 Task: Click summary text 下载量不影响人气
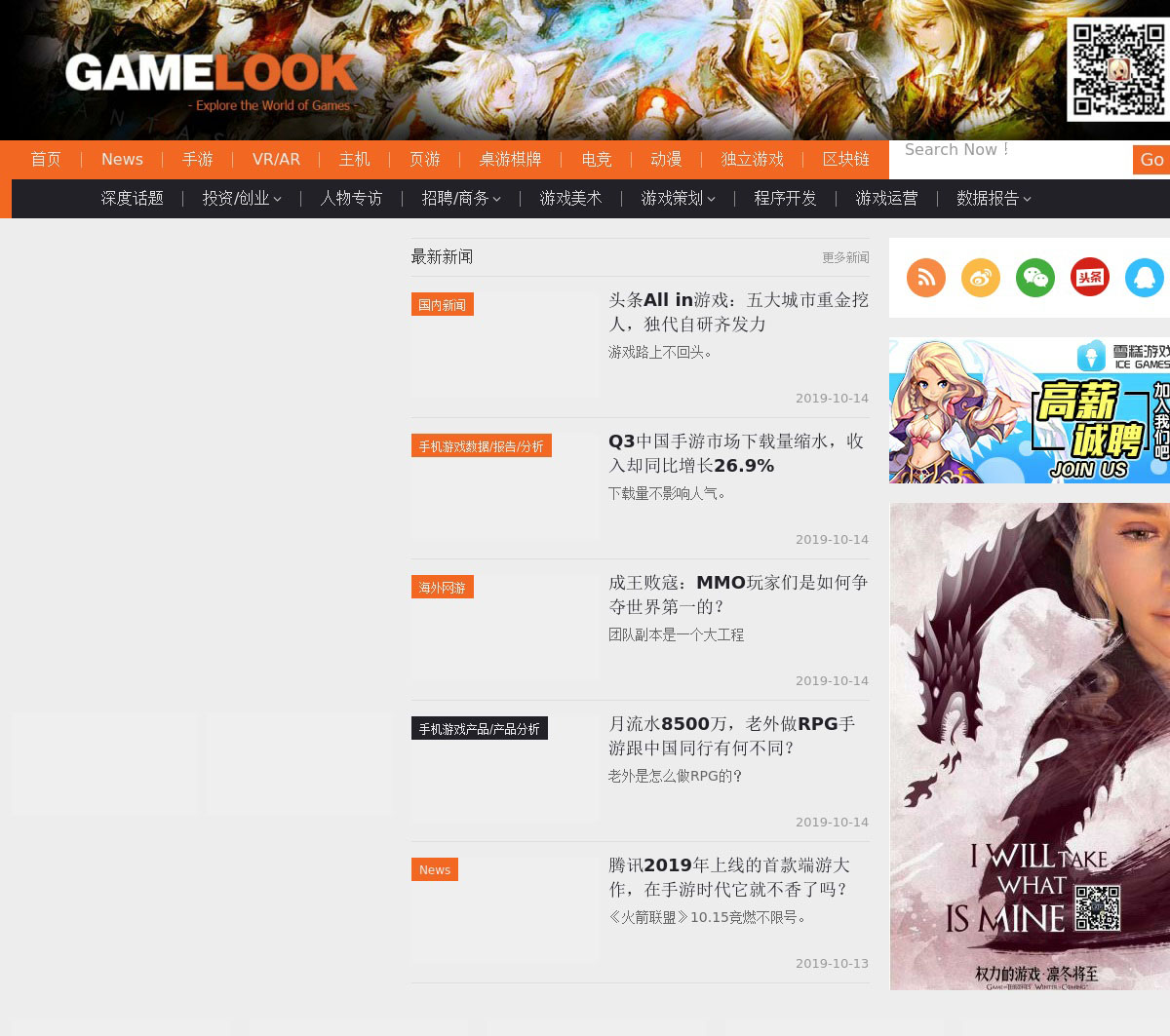[668, 493]
